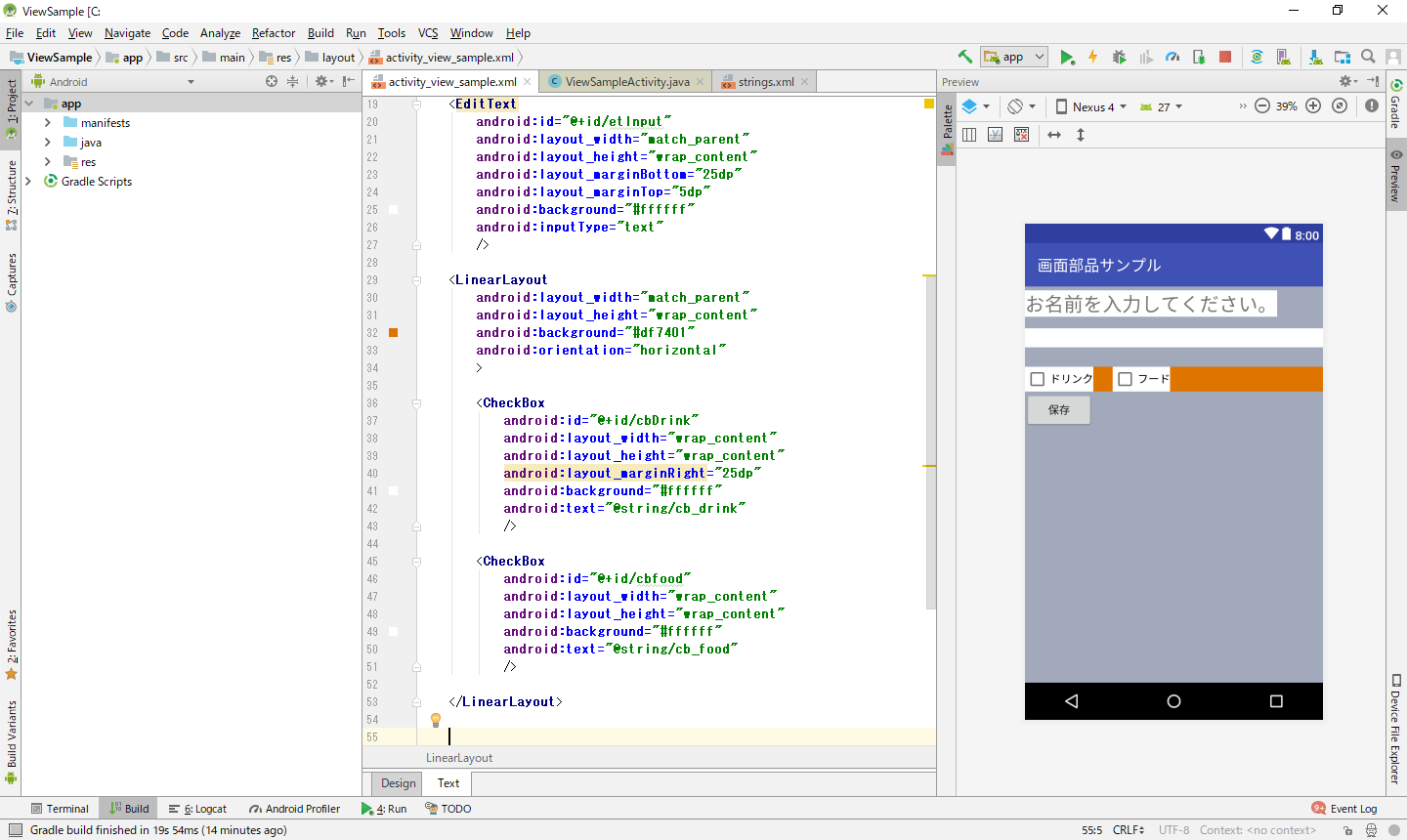Collapse all in Project panel
The height and width of the screenshot is (840, 1407).
[x=292, y=82]
